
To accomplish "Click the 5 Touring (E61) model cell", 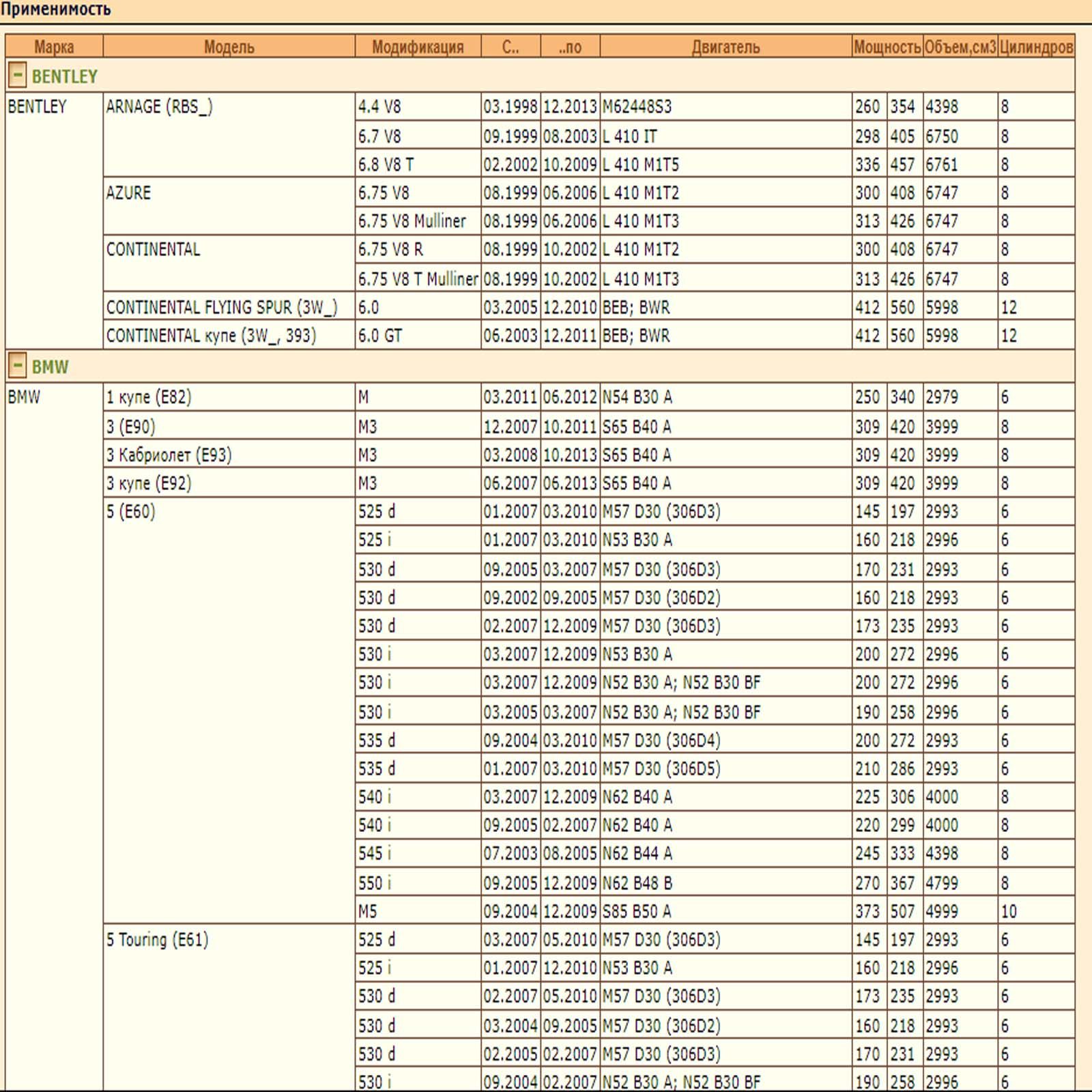I will click(x=157, y=940).
